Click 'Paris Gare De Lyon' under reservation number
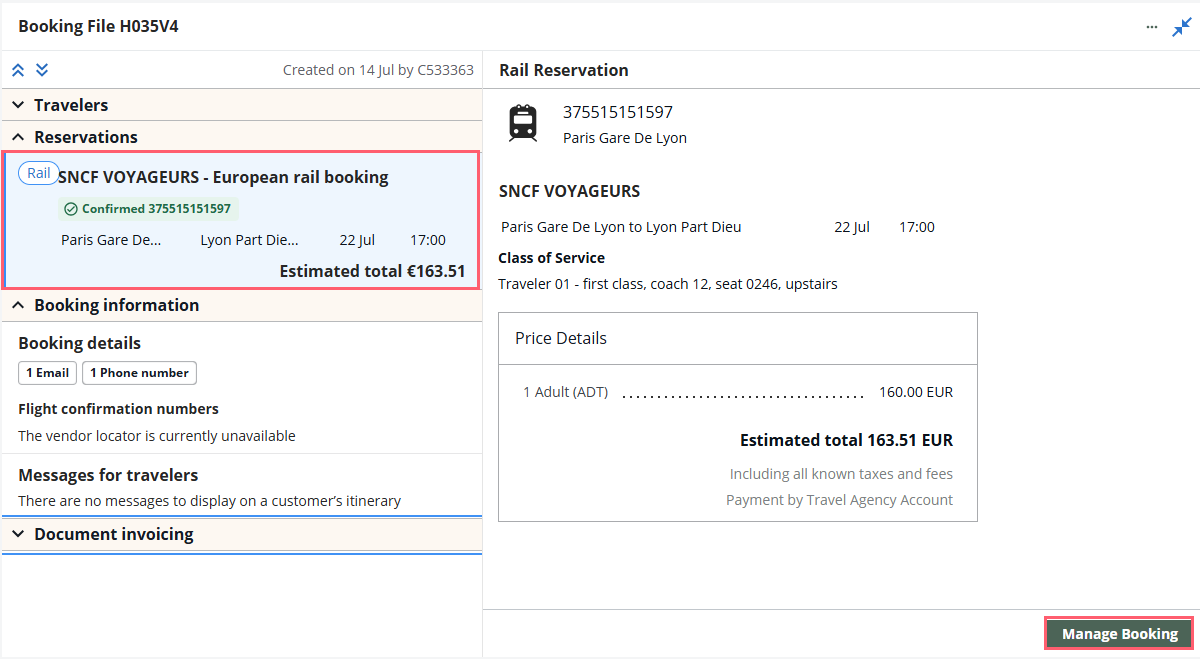1200x659 pixels. [x=625, y=138]
